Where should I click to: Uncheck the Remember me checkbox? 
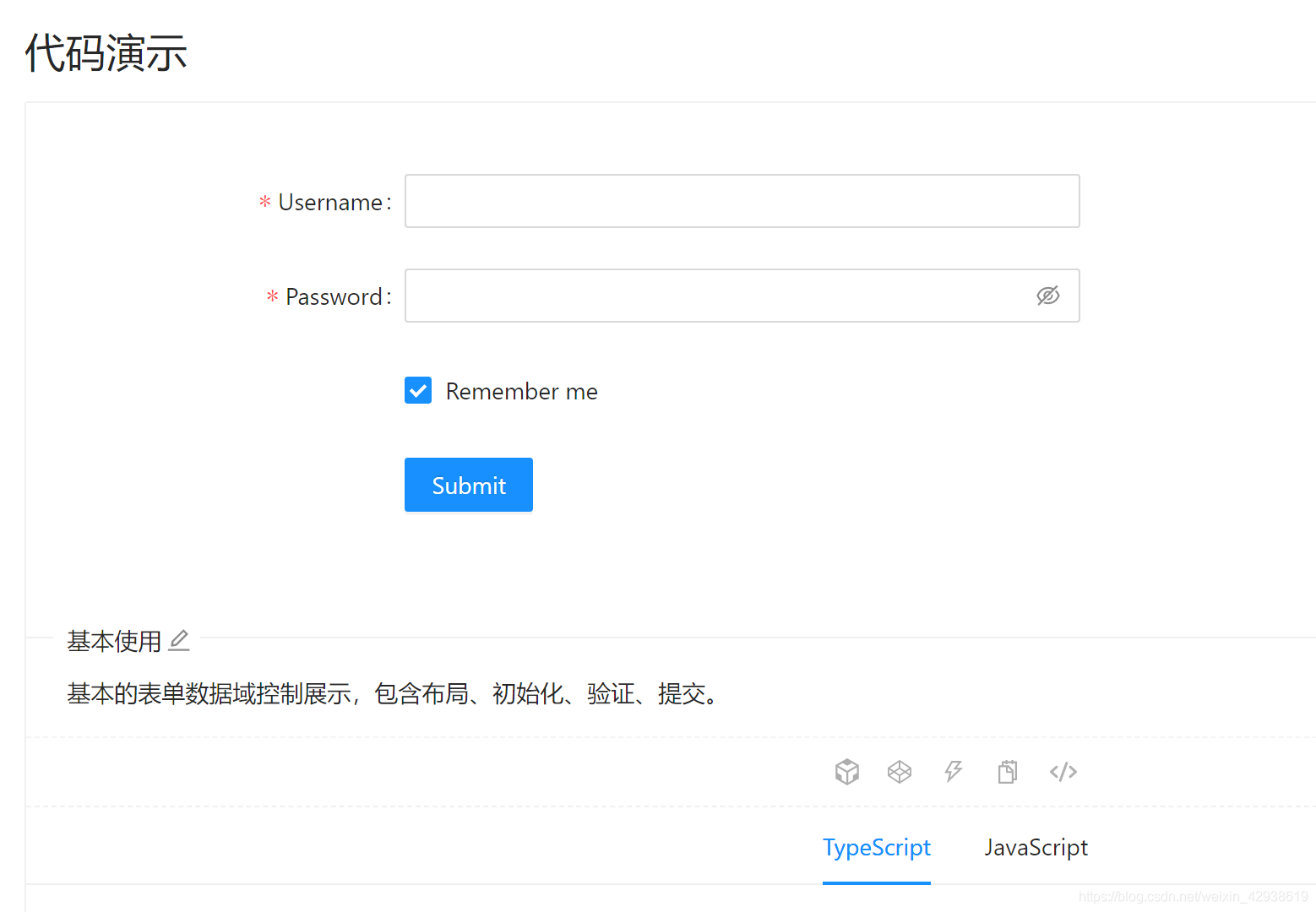(418, 390)
